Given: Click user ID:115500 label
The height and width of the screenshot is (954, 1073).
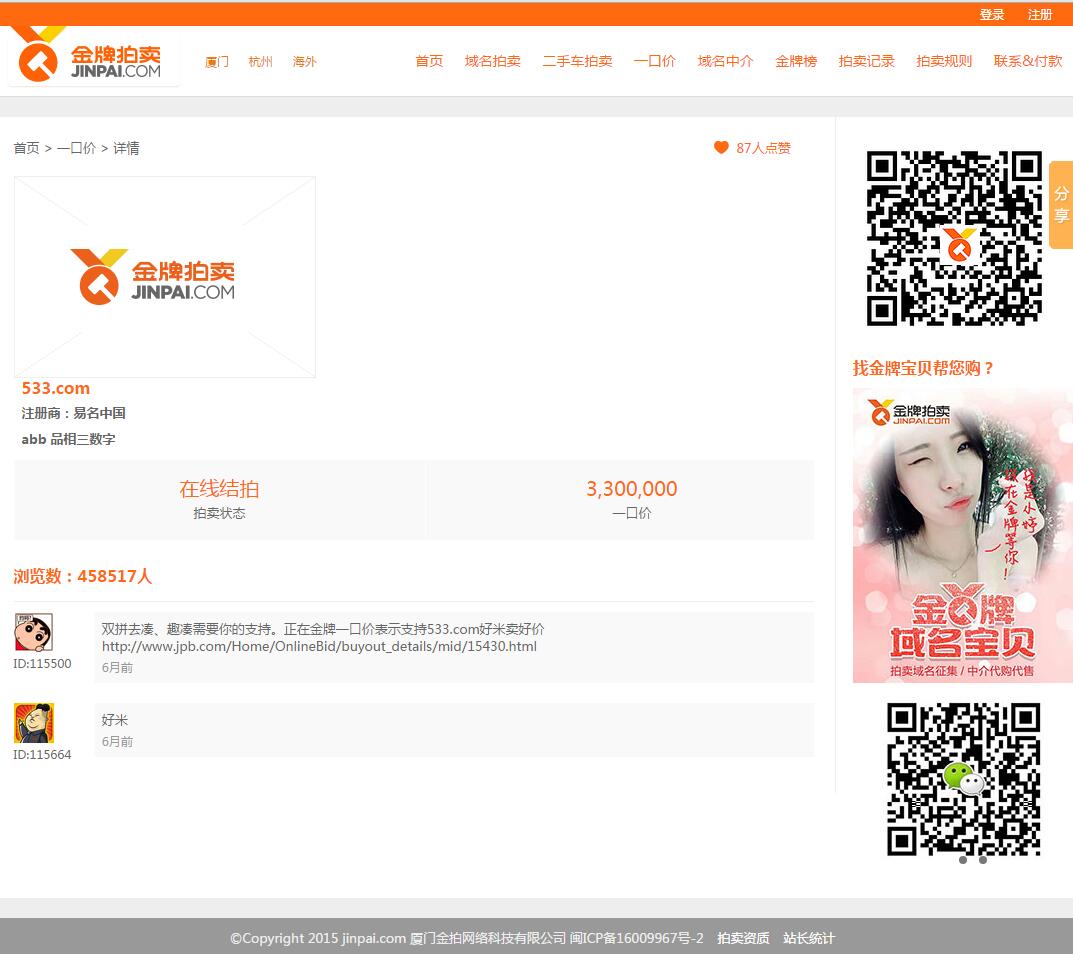Looking at the screenshot, I should [42, 663].
